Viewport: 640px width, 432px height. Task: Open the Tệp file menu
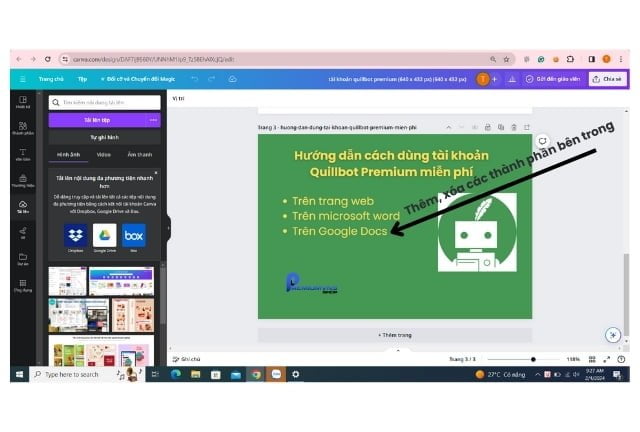click(x=82, y=79)
